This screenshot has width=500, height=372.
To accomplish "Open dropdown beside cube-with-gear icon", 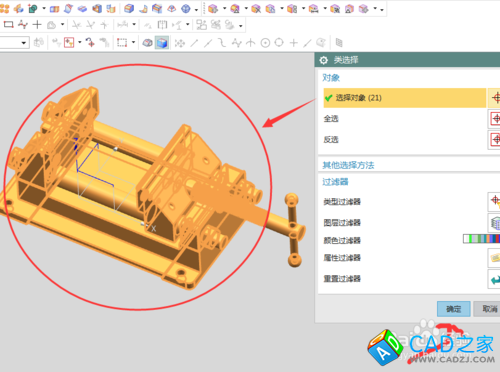I will (224, 9).
